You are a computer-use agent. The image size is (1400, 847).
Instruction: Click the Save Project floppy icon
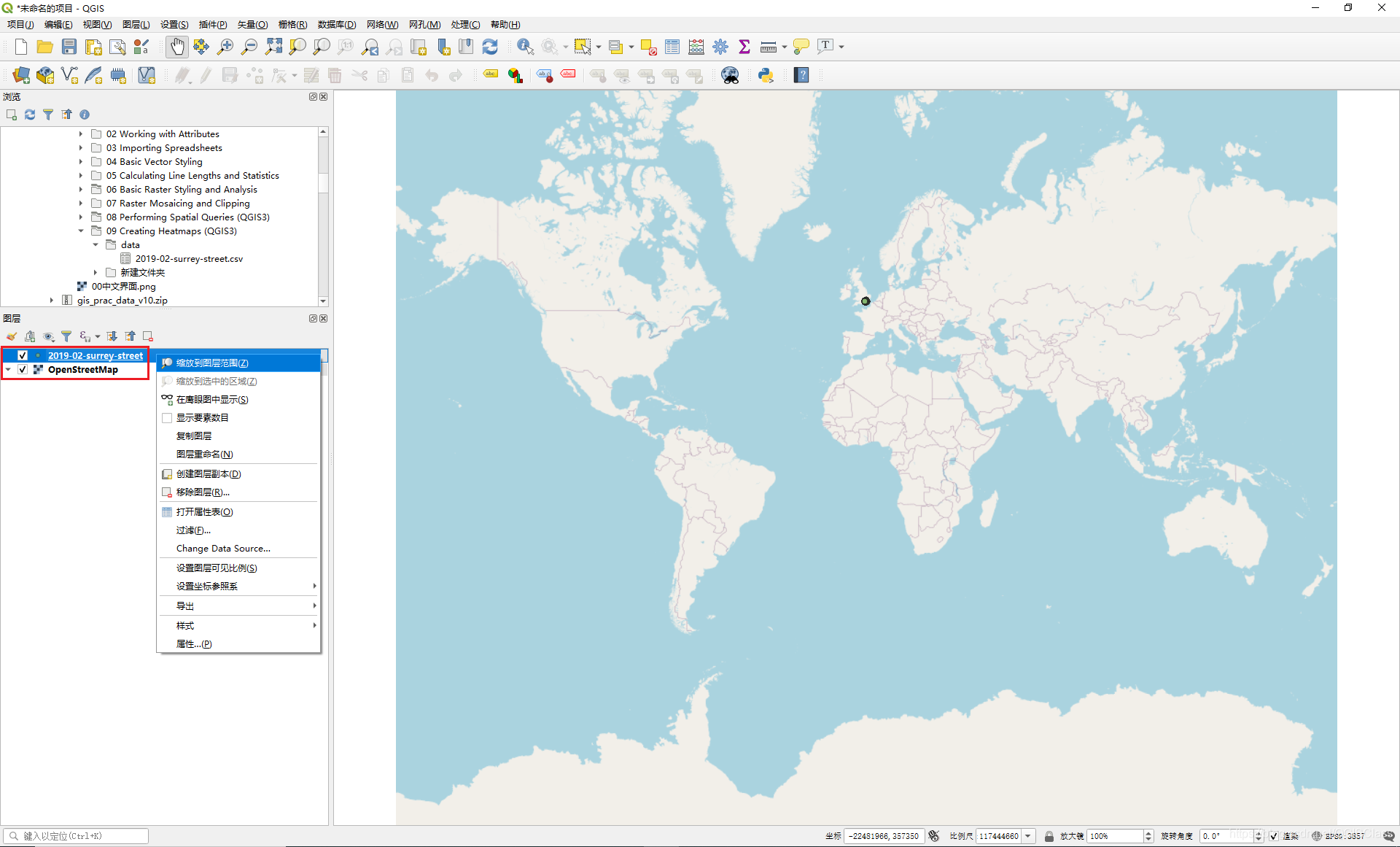69,47
